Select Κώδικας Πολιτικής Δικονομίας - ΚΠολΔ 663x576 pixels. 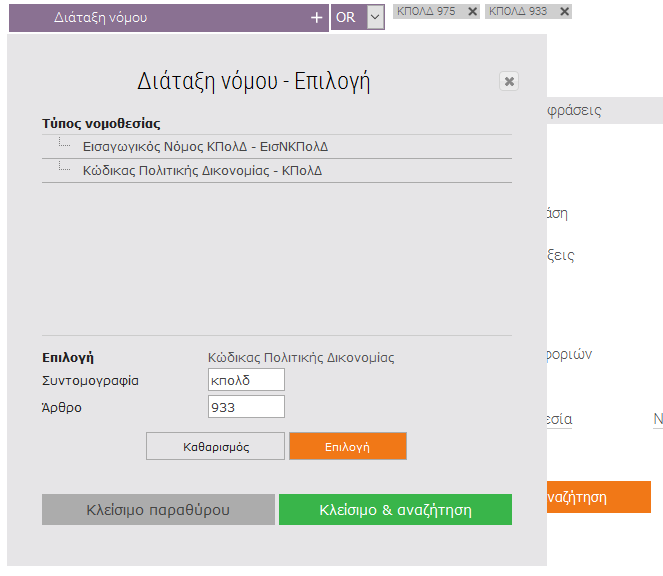(x=202, y=171)
